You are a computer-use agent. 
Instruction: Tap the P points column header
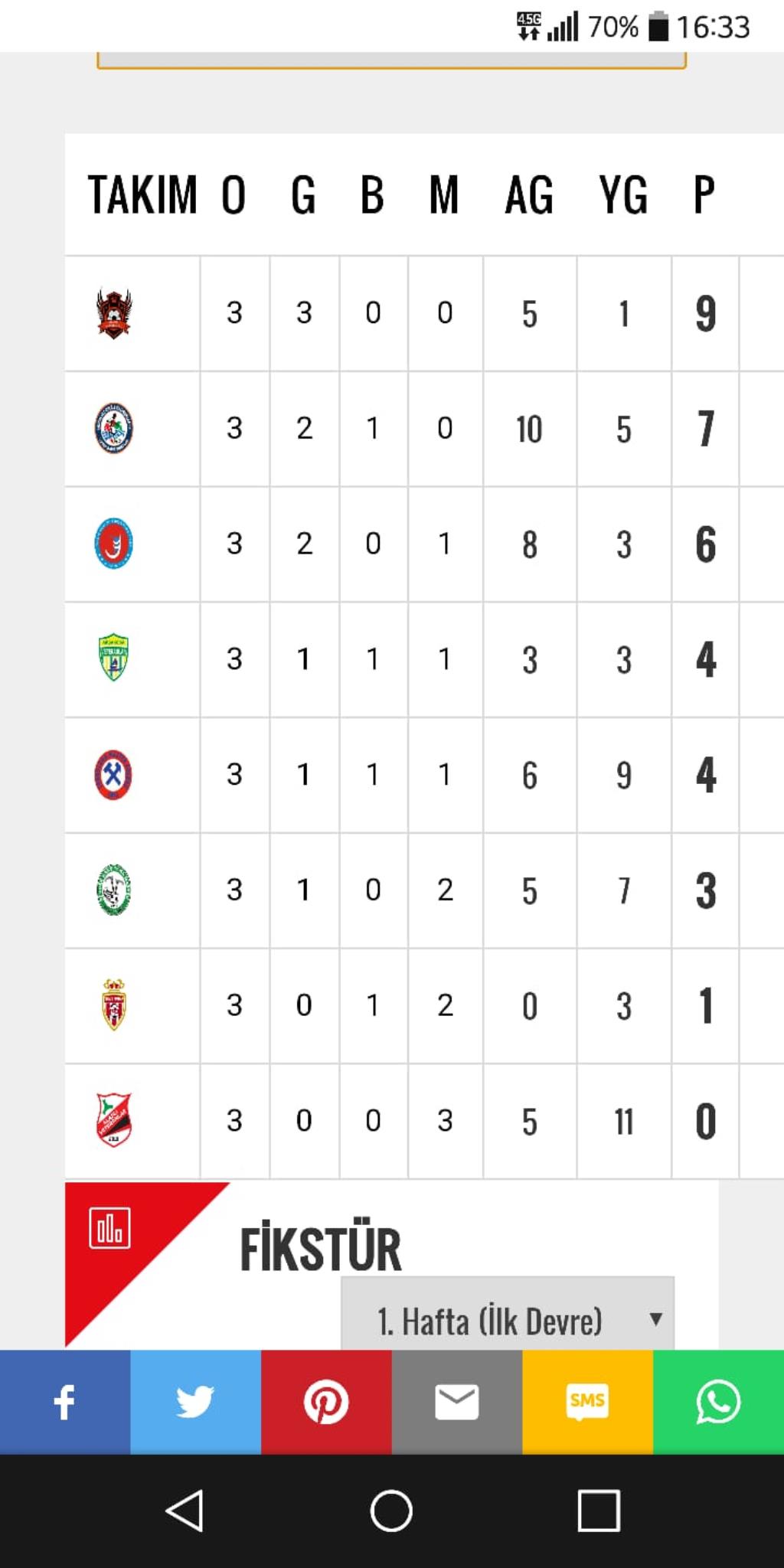704,194
